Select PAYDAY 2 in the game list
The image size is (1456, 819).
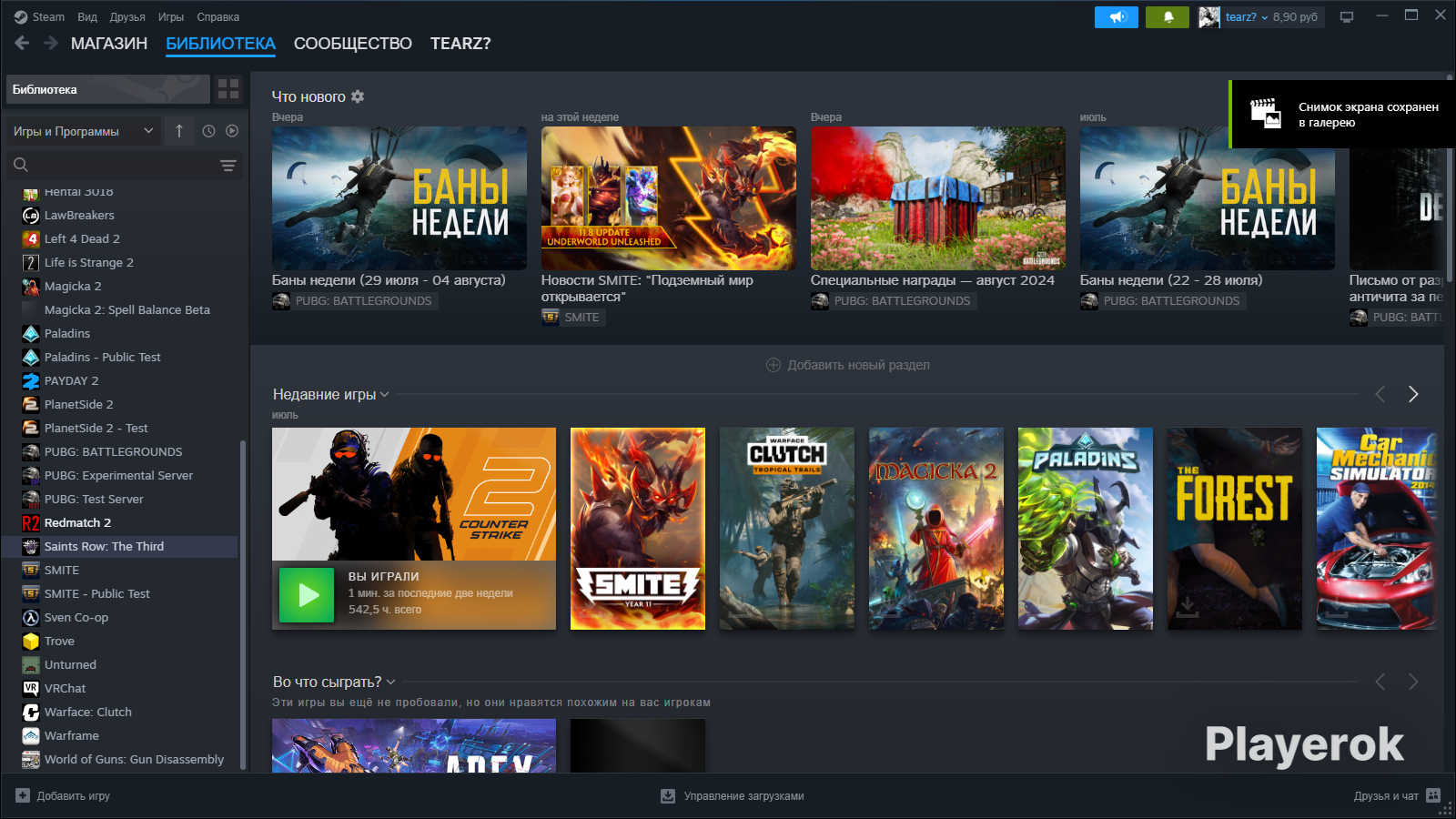120,381
